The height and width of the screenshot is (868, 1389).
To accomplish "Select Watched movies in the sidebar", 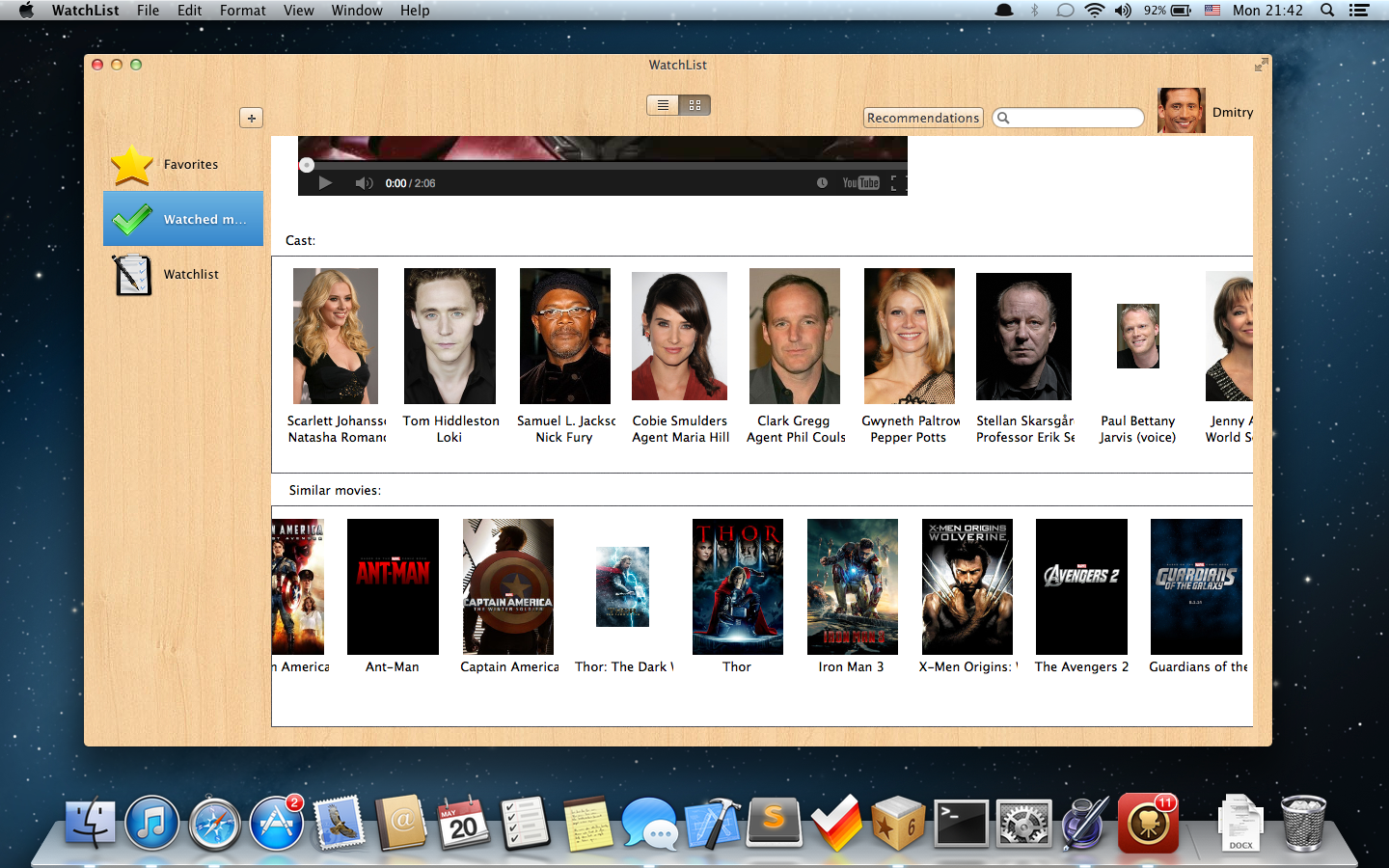I will (183, 219).
